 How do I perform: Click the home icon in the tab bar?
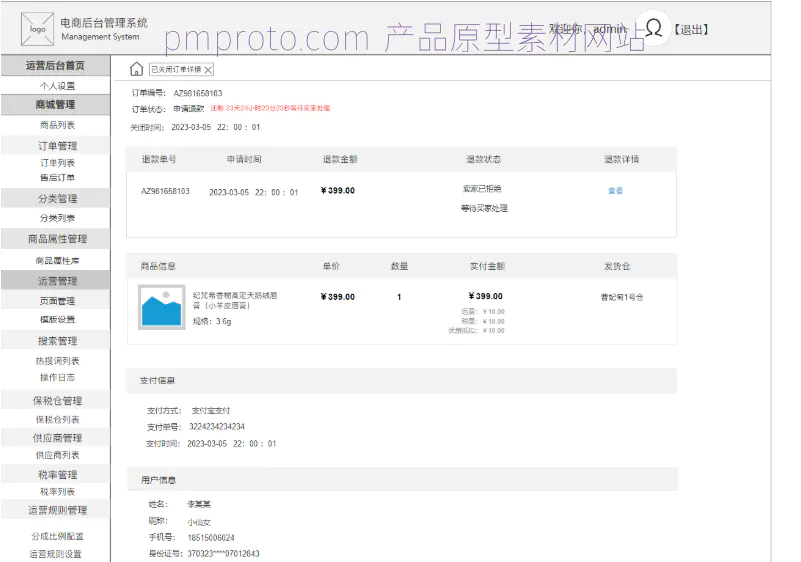[137, 69]
